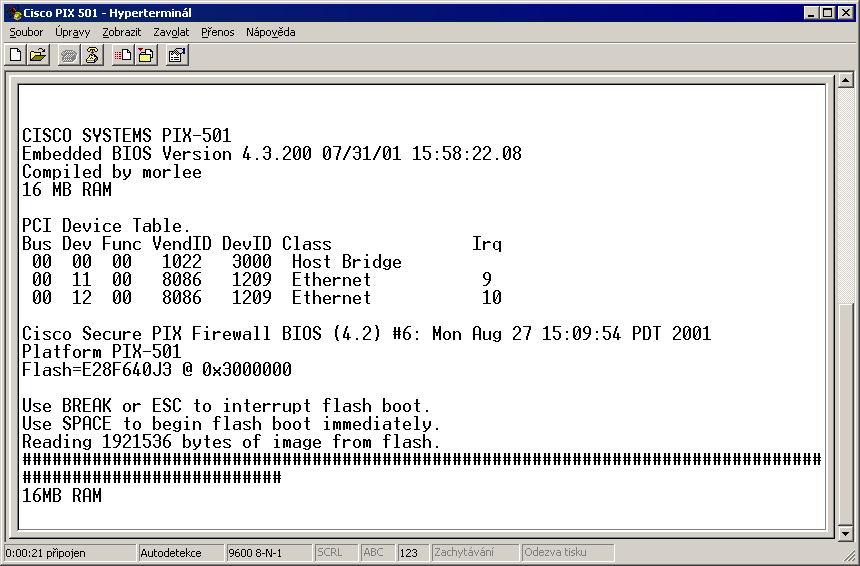Click the Properties toolbar icon
This screenshot has height=566, width=860.
click(x=177, y=55)
